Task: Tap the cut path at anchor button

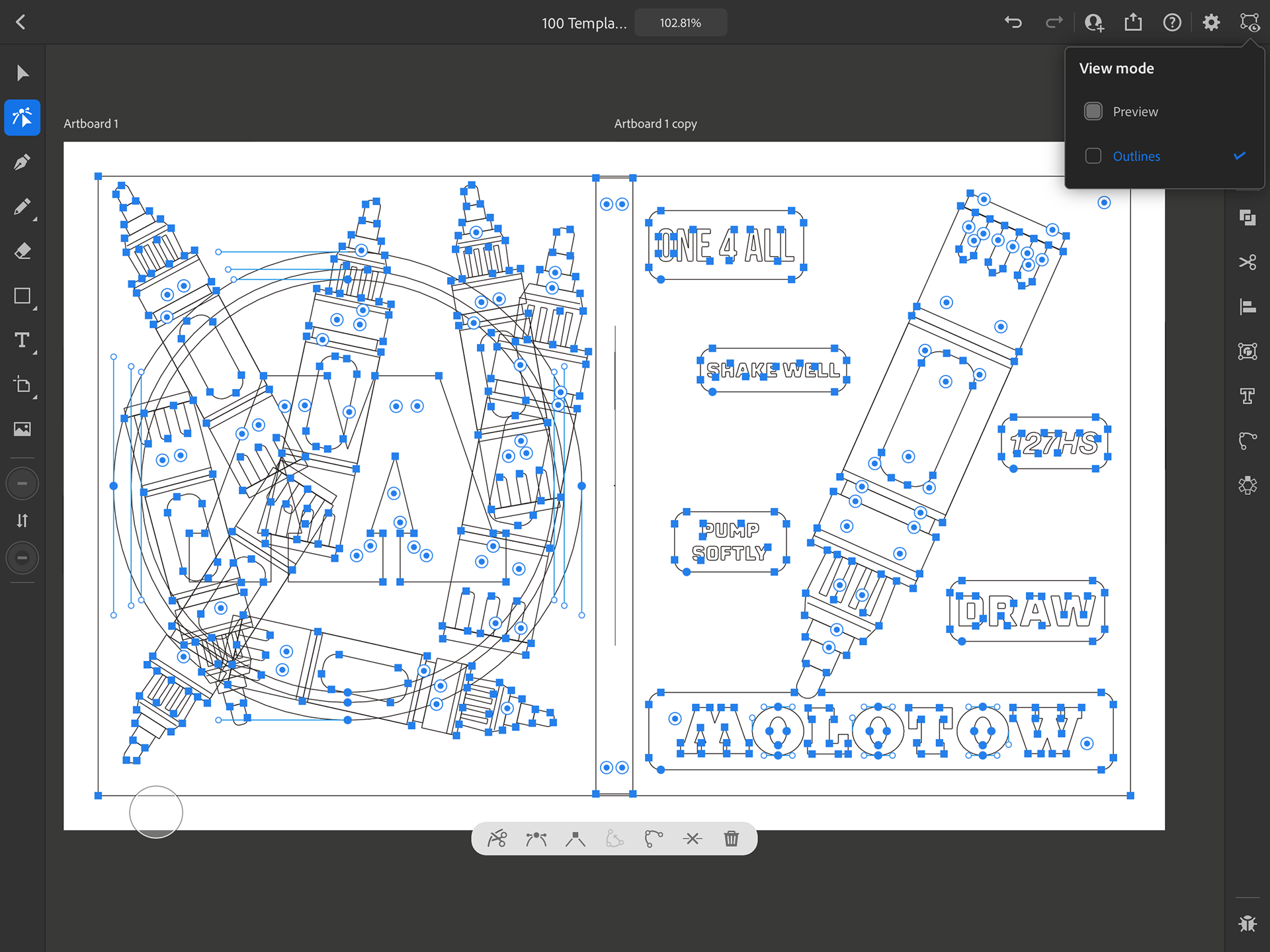Action: click(497, 839)
